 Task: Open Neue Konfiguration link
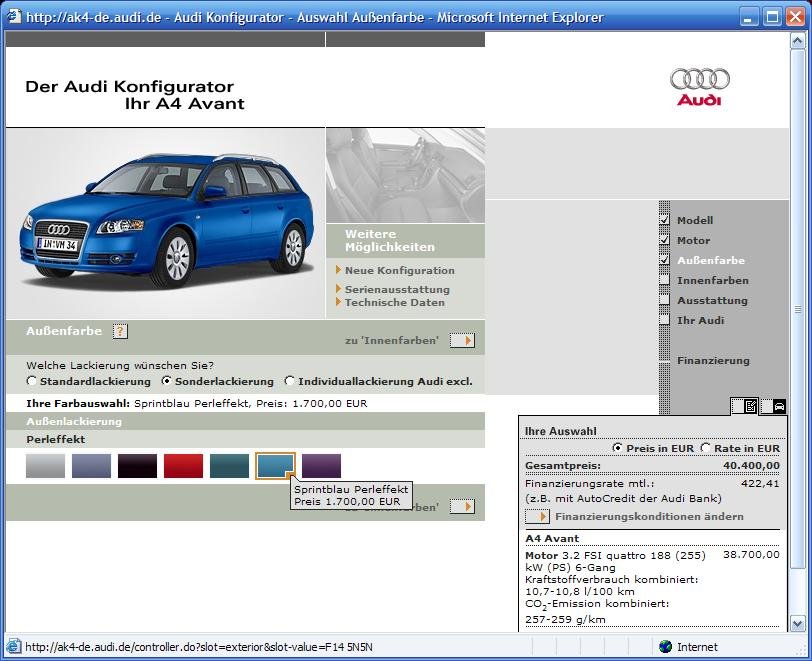pos(399,271)
